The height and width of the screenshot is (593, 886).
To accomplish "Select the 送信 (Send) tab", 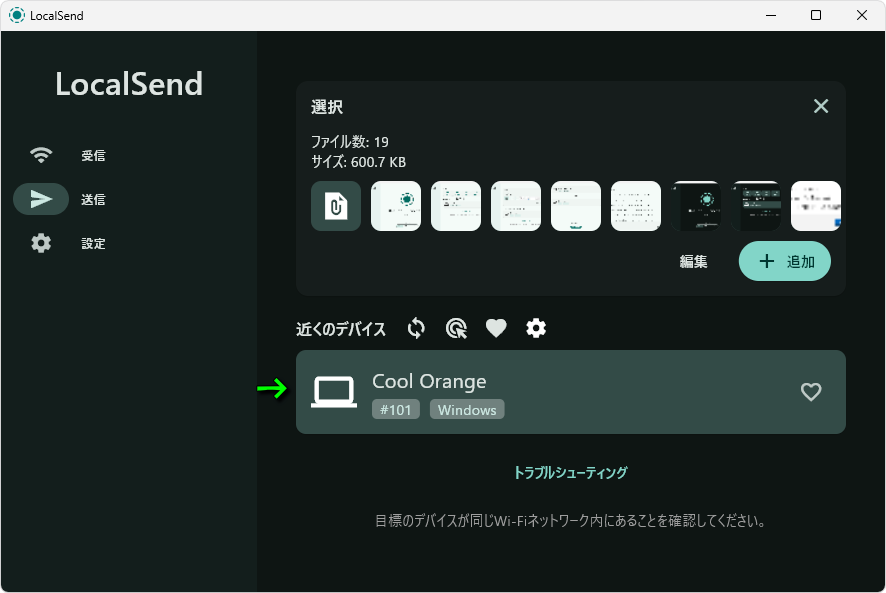I will (x=93, y=200).
